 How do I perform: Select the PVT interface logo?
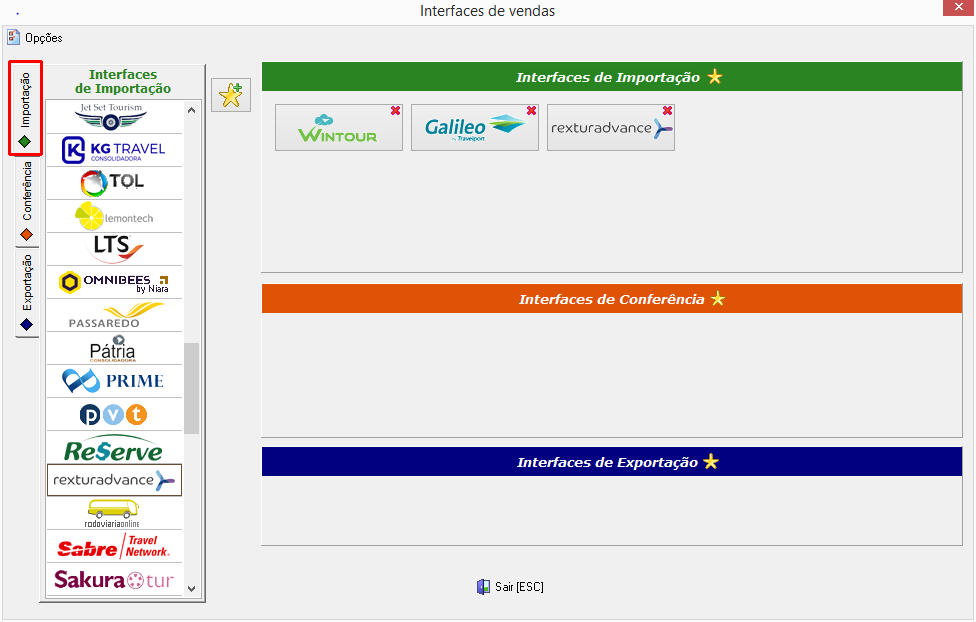tap(115, 414)
